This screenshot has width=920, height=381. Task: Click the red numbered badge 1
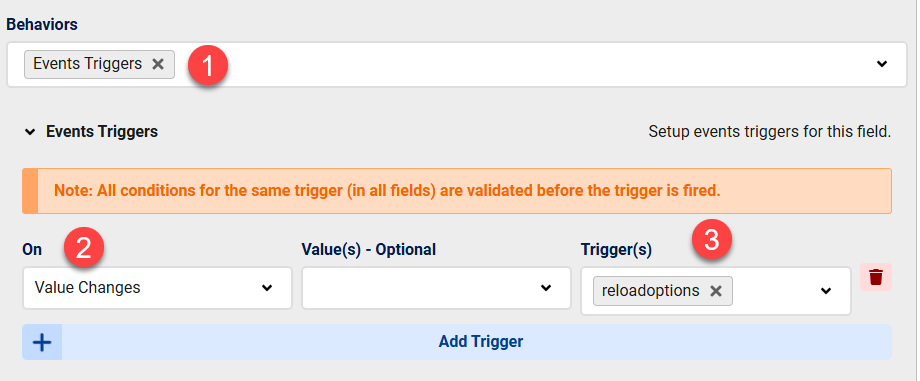click(208, 66)
